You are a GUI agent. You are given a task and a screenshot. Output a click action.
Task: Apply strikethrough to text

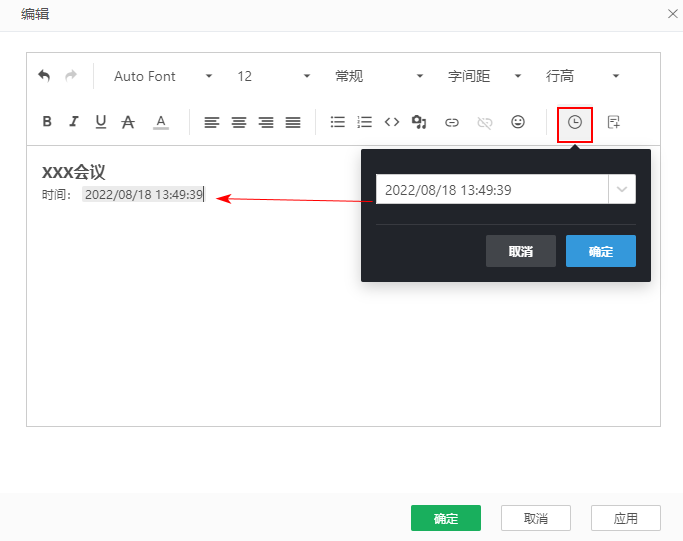click(x=128, y=122)
